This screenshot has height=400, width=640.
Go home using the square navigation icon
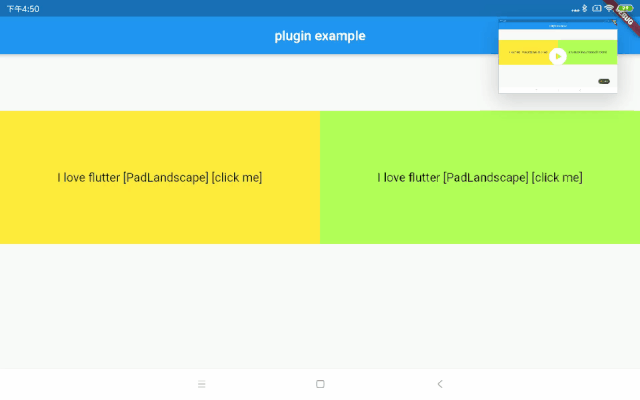[320, 384]
